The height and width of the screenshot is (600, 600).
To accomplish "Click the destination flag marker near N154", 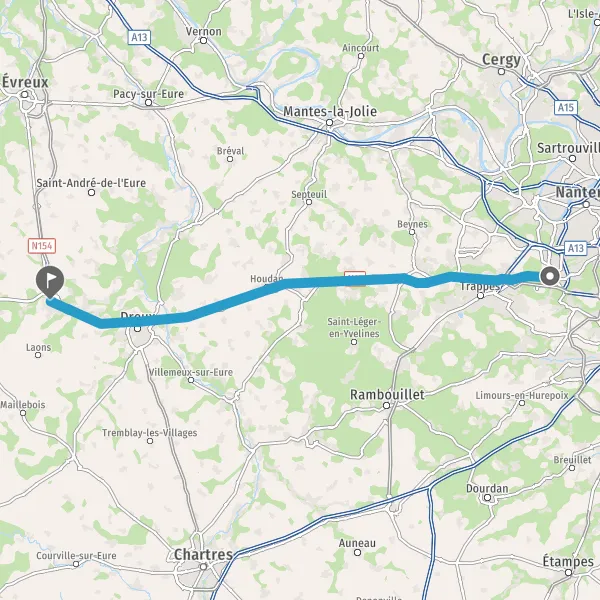I will [50, 281].
